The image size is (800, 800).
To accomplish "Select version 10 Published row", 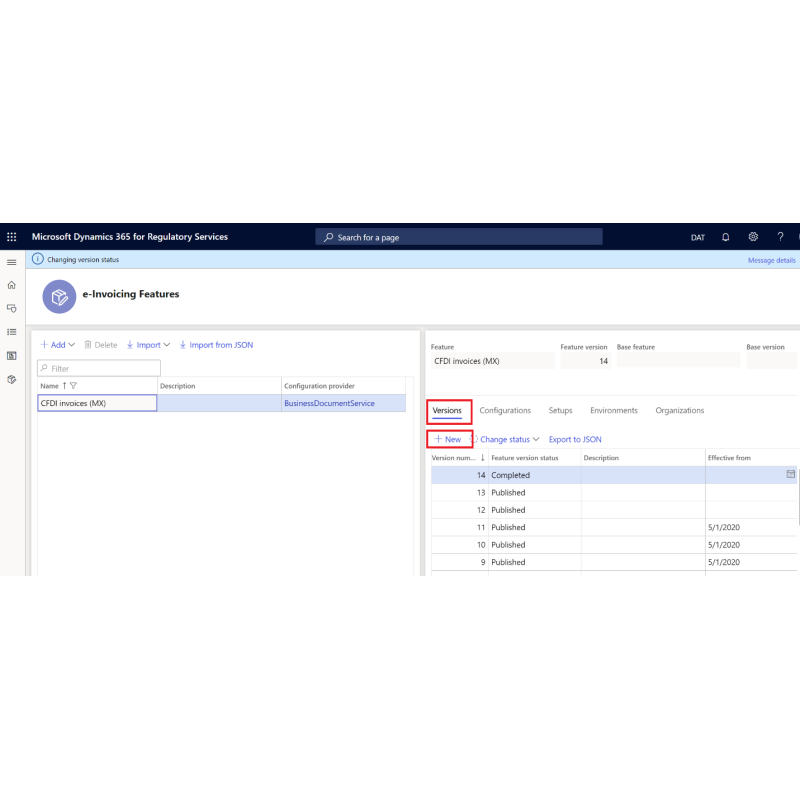I will coord(614,544).
